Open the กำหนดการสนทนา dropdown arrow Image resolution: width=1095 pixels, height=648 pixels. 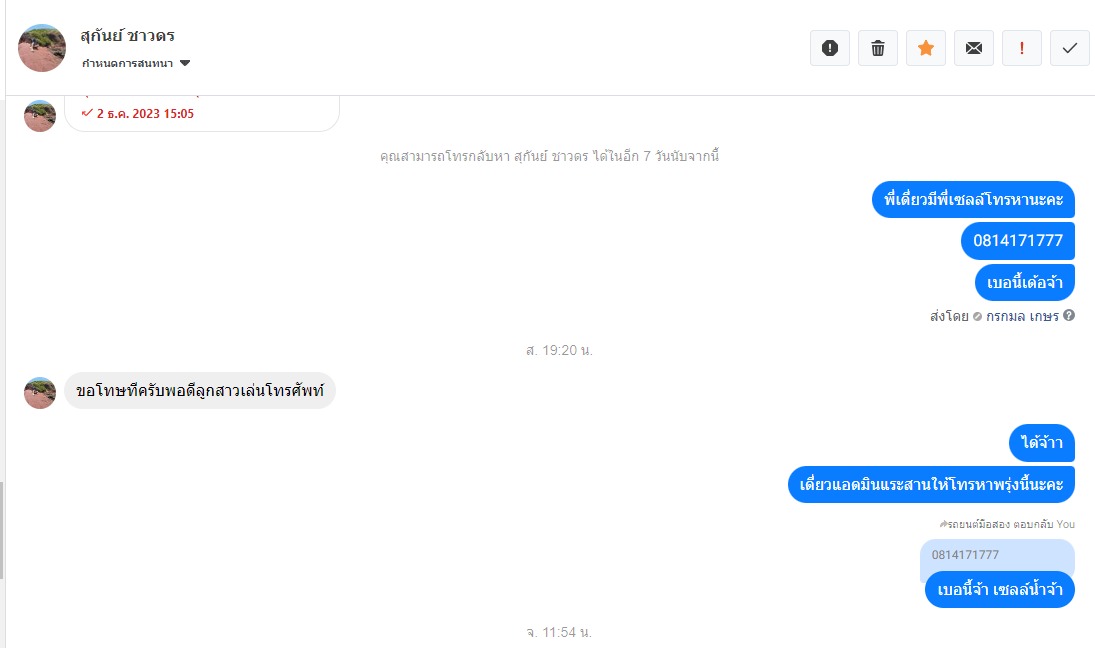tap(185, 63)
